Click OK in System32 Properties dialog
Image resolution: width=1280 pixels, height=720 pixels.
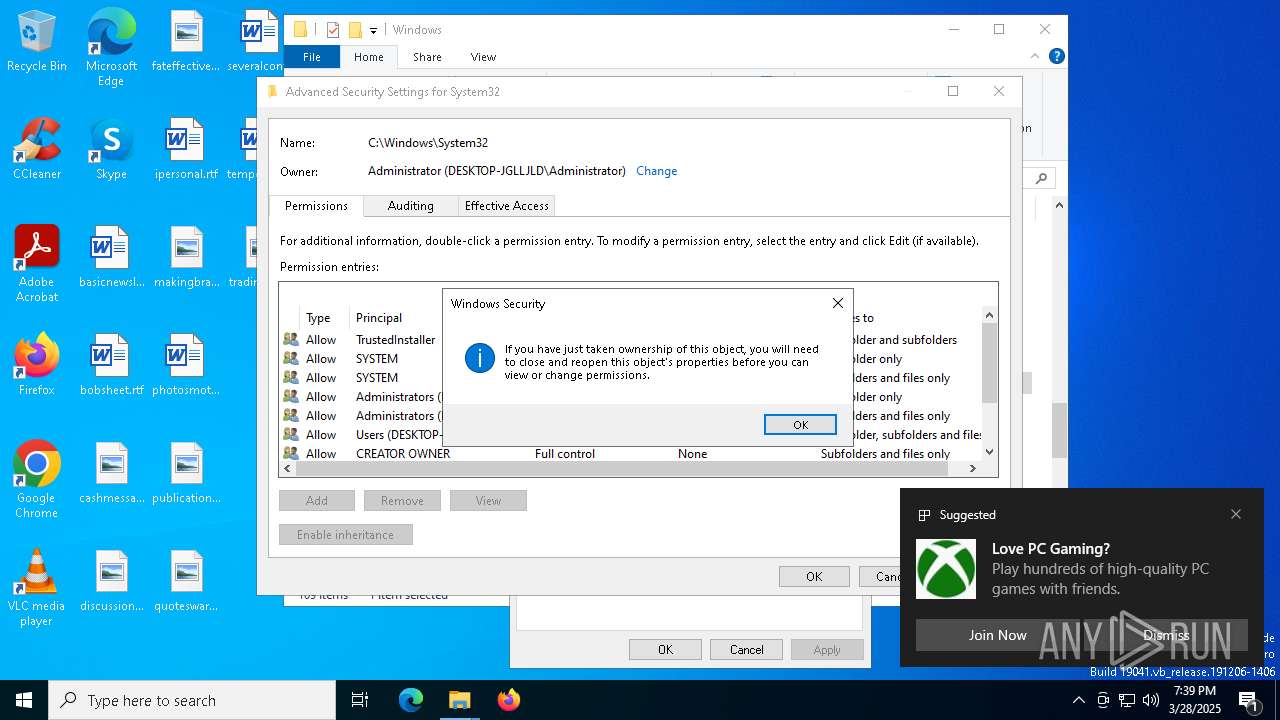click(665, 649)
